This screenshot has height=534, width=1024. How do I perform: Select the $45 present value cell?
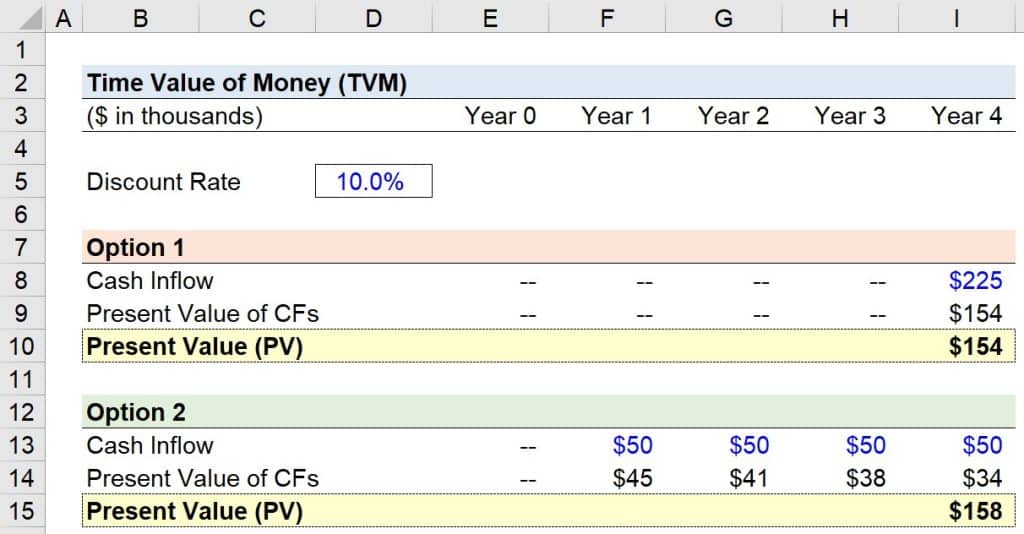(x=632, y=479)
